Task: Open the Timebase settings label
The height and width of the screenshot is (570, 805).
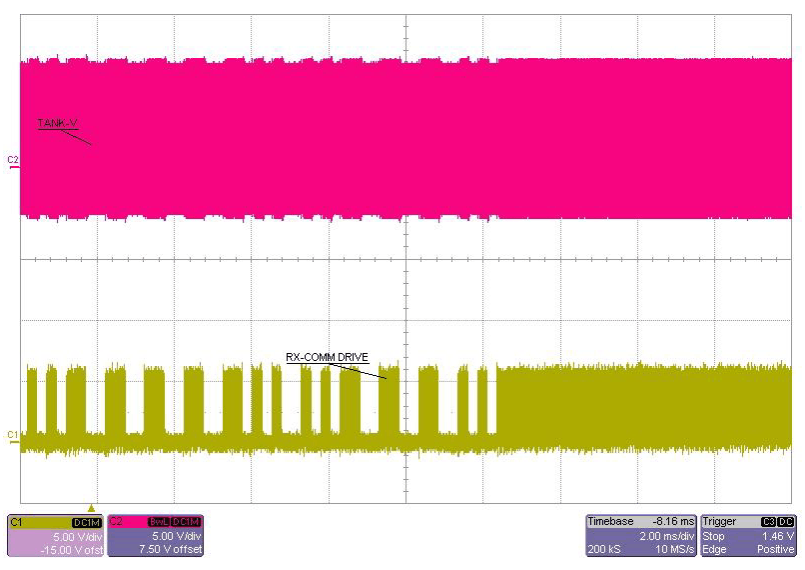Action: click(611, 522)
